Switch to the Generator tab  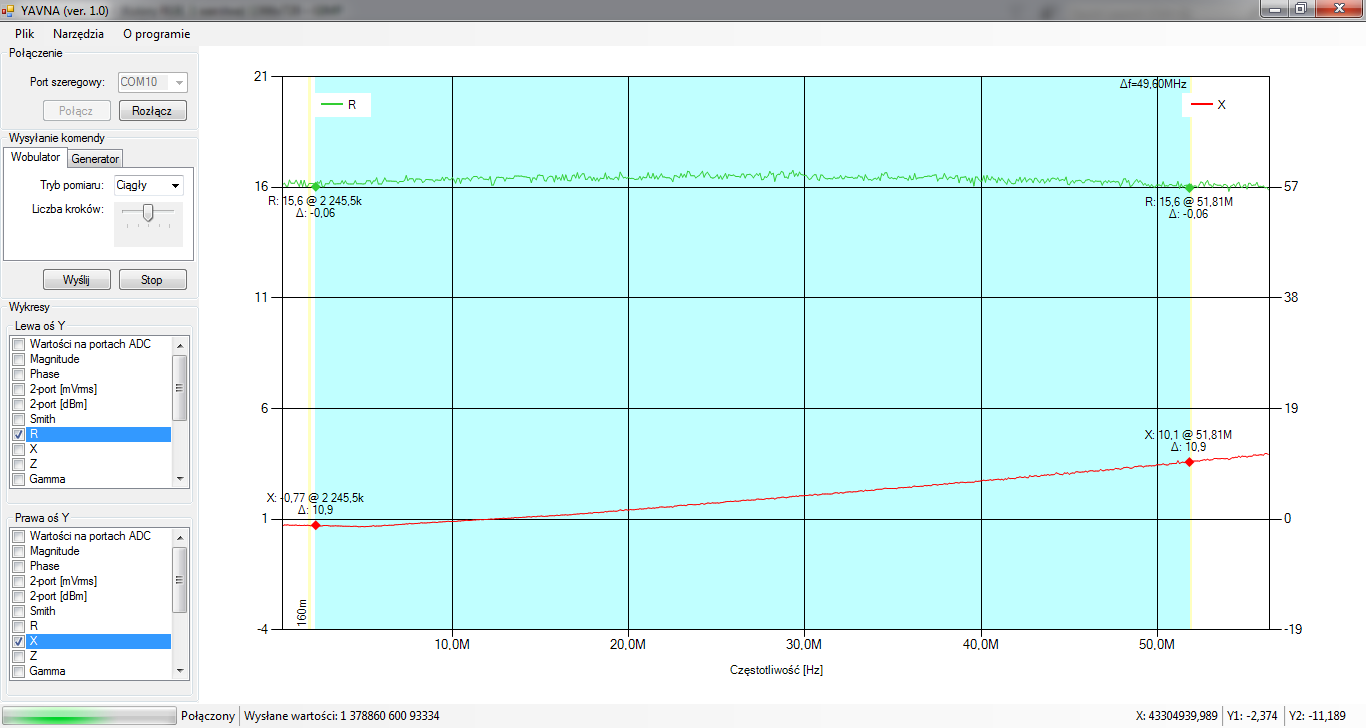pyautogui.click(x=95, y=159)
